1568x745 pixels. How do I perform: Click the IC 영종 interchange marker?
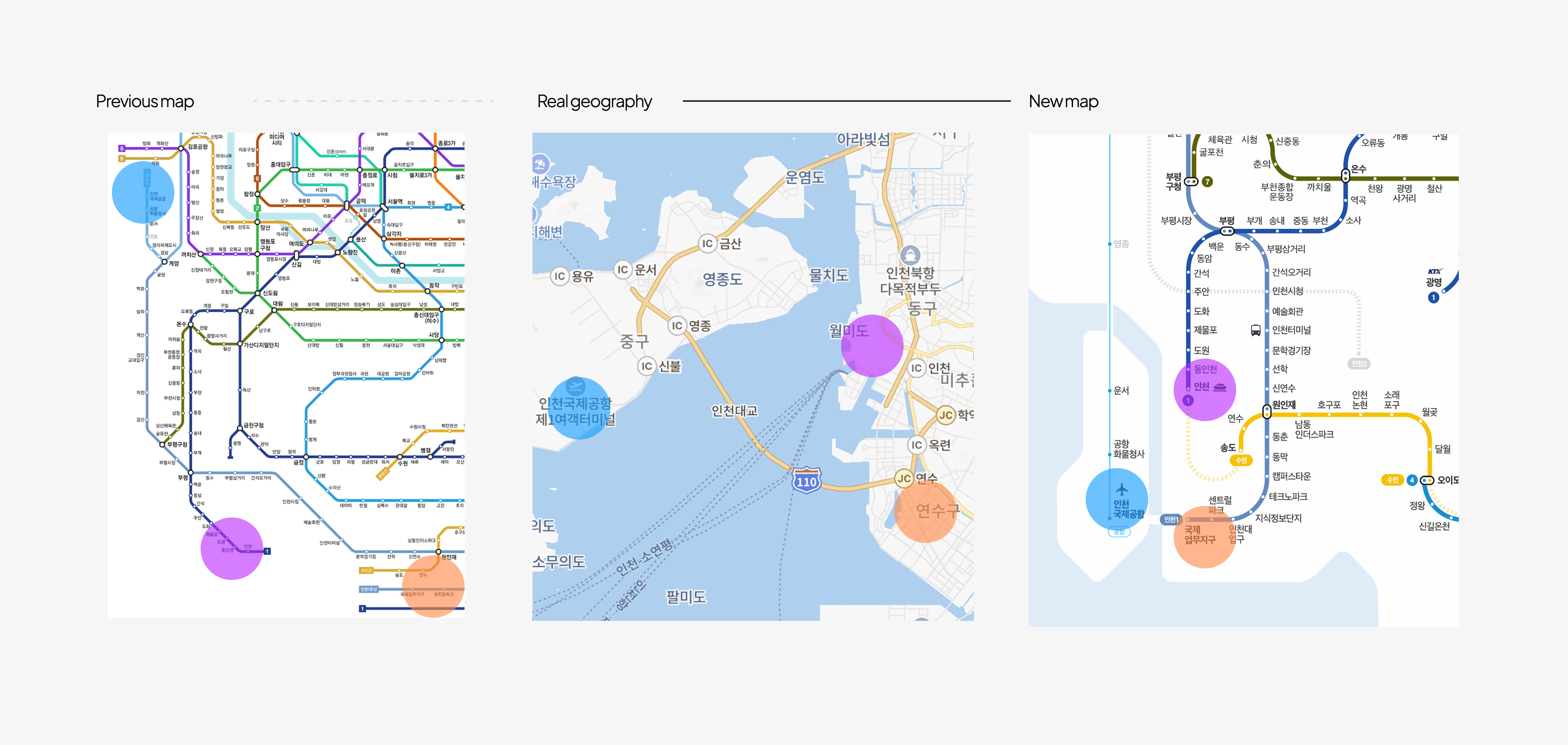click(x=677, y=325)
